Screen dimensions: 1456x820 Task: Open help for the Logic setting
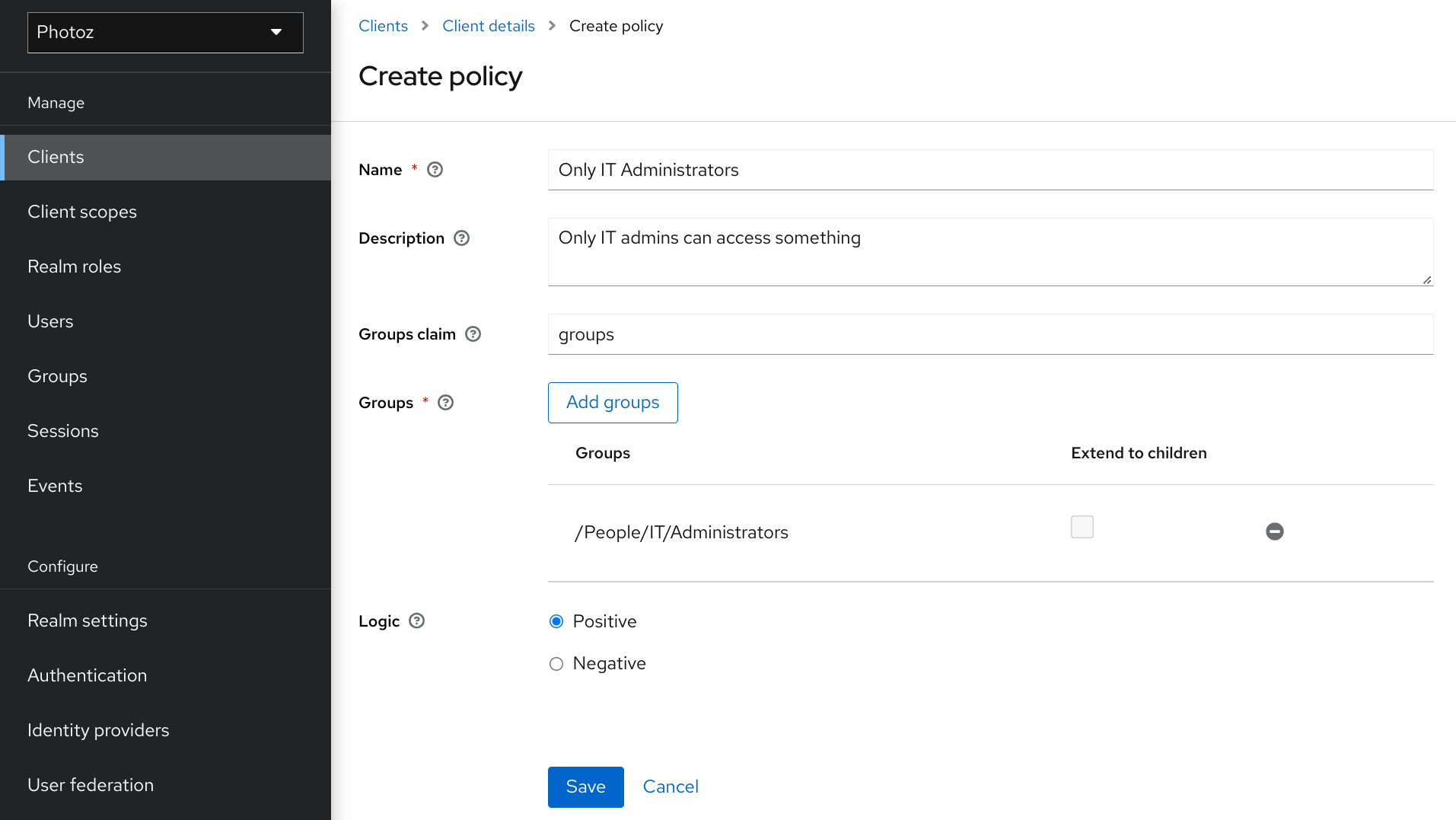tap(416, 621)
